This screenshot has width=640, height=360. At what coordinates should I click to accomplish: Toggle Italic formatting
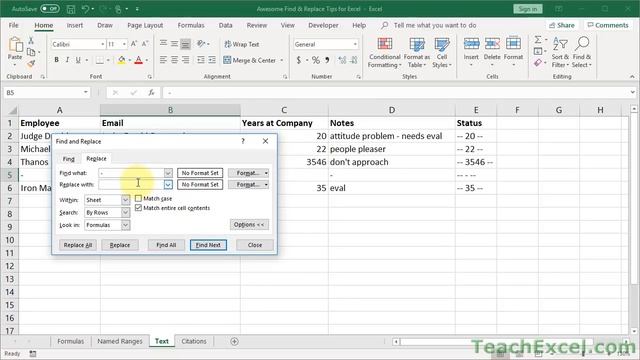(67, 60)
